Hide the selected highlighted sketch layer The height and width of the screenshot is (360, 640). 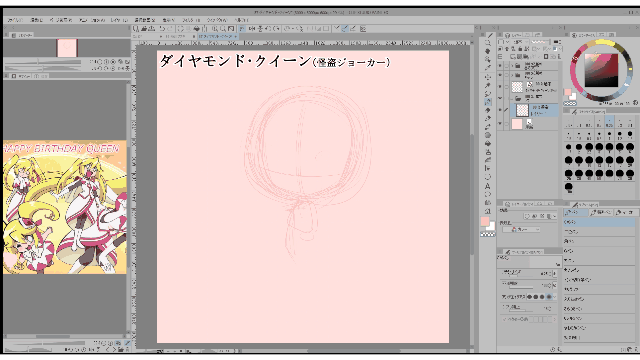[x=500, y=110]
